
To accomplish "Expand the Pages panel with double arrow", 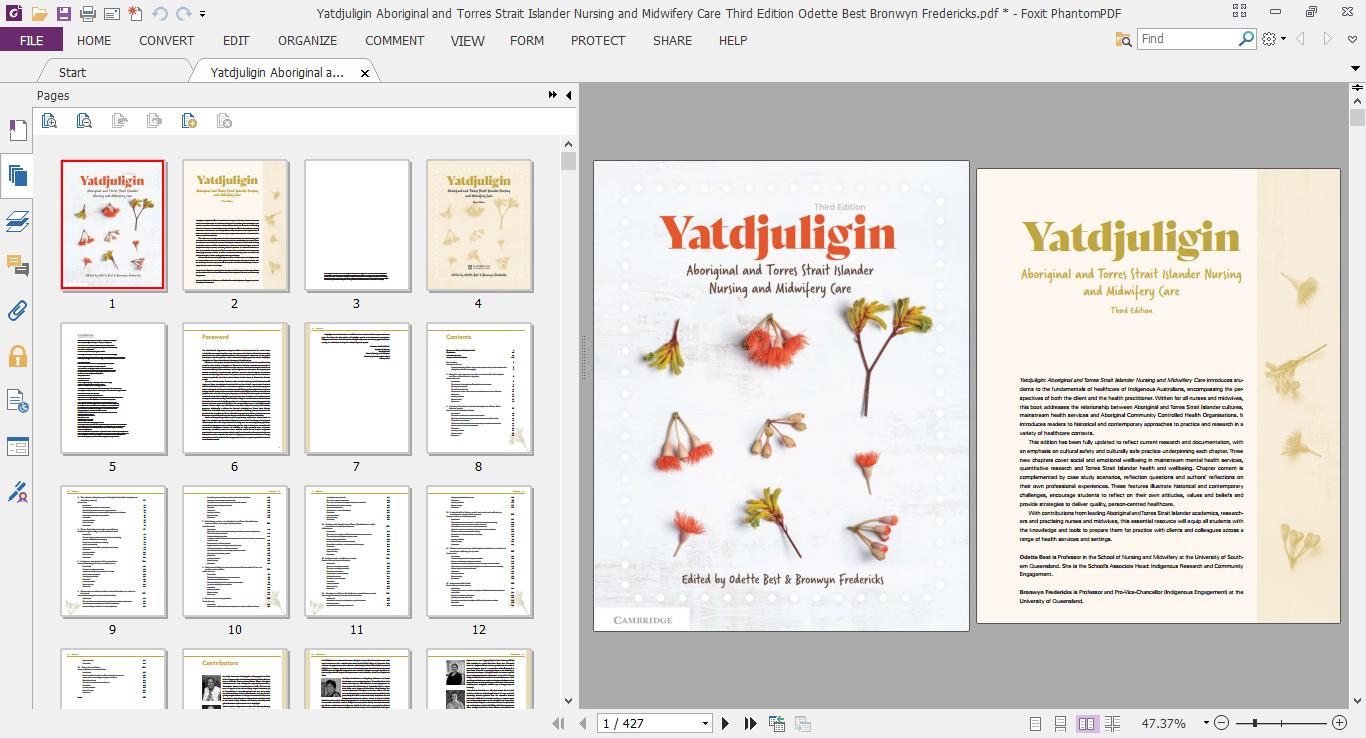I will click(x=553, y=95).
